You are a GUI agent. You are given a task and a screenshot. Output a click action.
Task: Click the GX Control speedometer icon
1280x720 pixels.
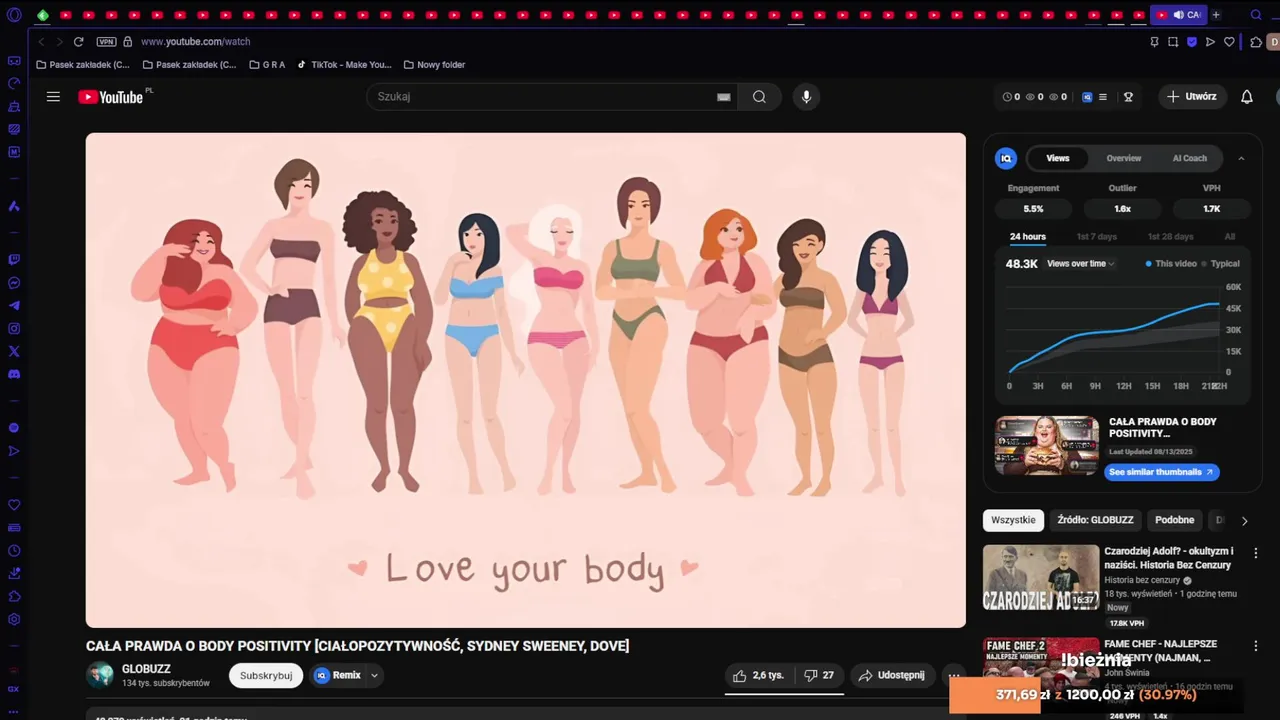(14, 84)
